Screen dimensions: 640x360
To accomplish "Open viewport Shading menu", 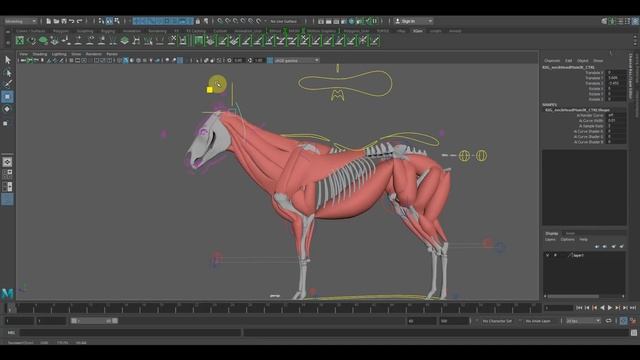I will (40, 54).
